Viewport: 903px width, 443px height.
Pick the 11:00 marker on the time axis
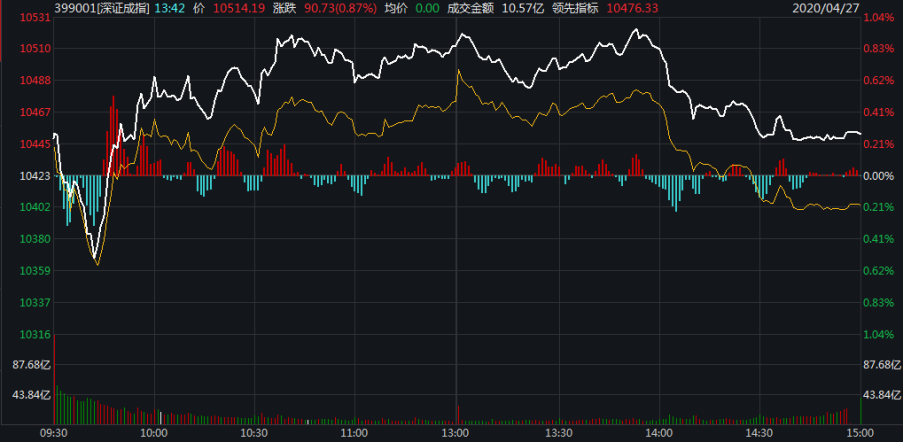click(x=355, y=433)
